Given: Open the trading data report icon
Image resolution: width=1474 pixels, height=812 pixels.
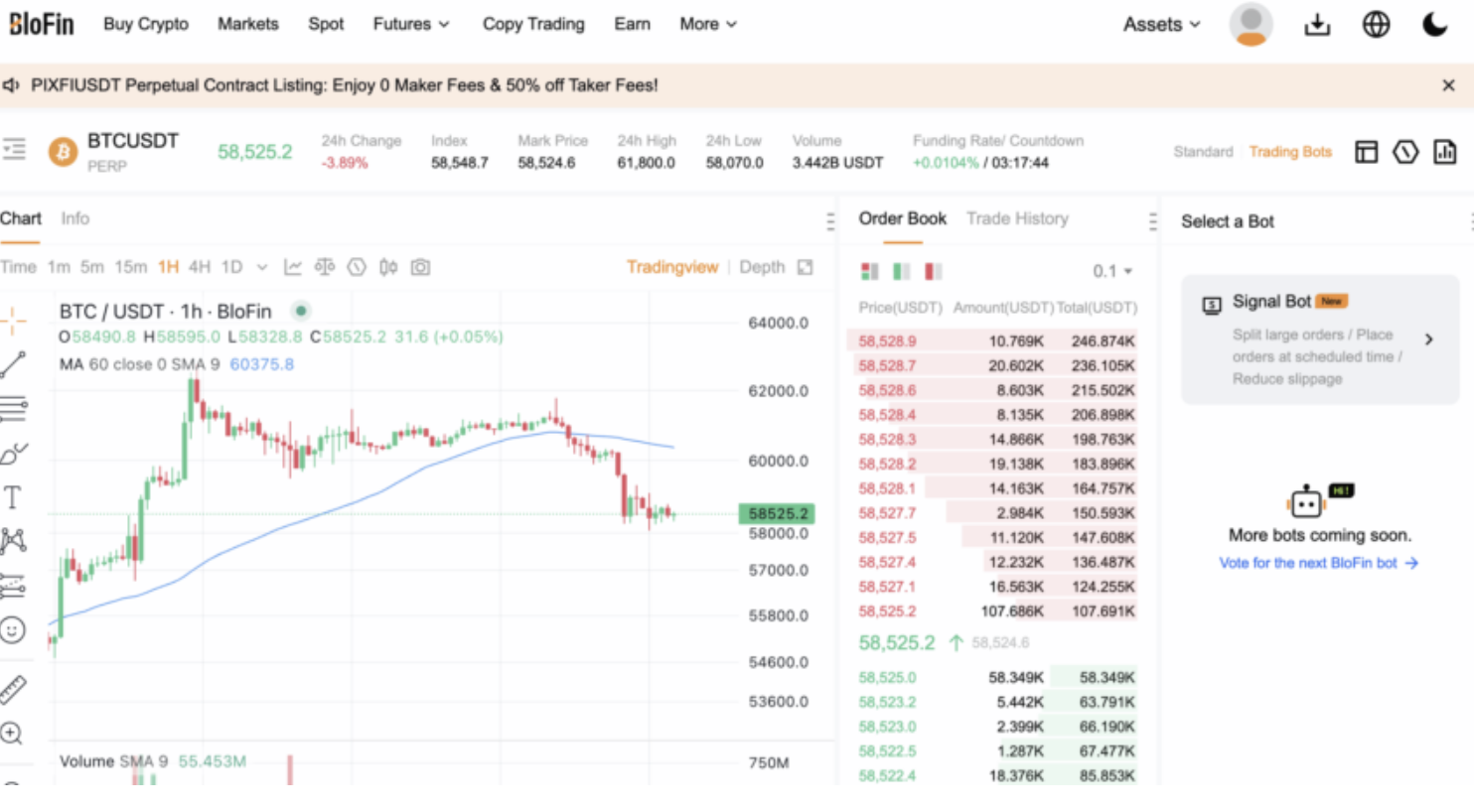Looking at the screenshot, I should [1445, 152].
